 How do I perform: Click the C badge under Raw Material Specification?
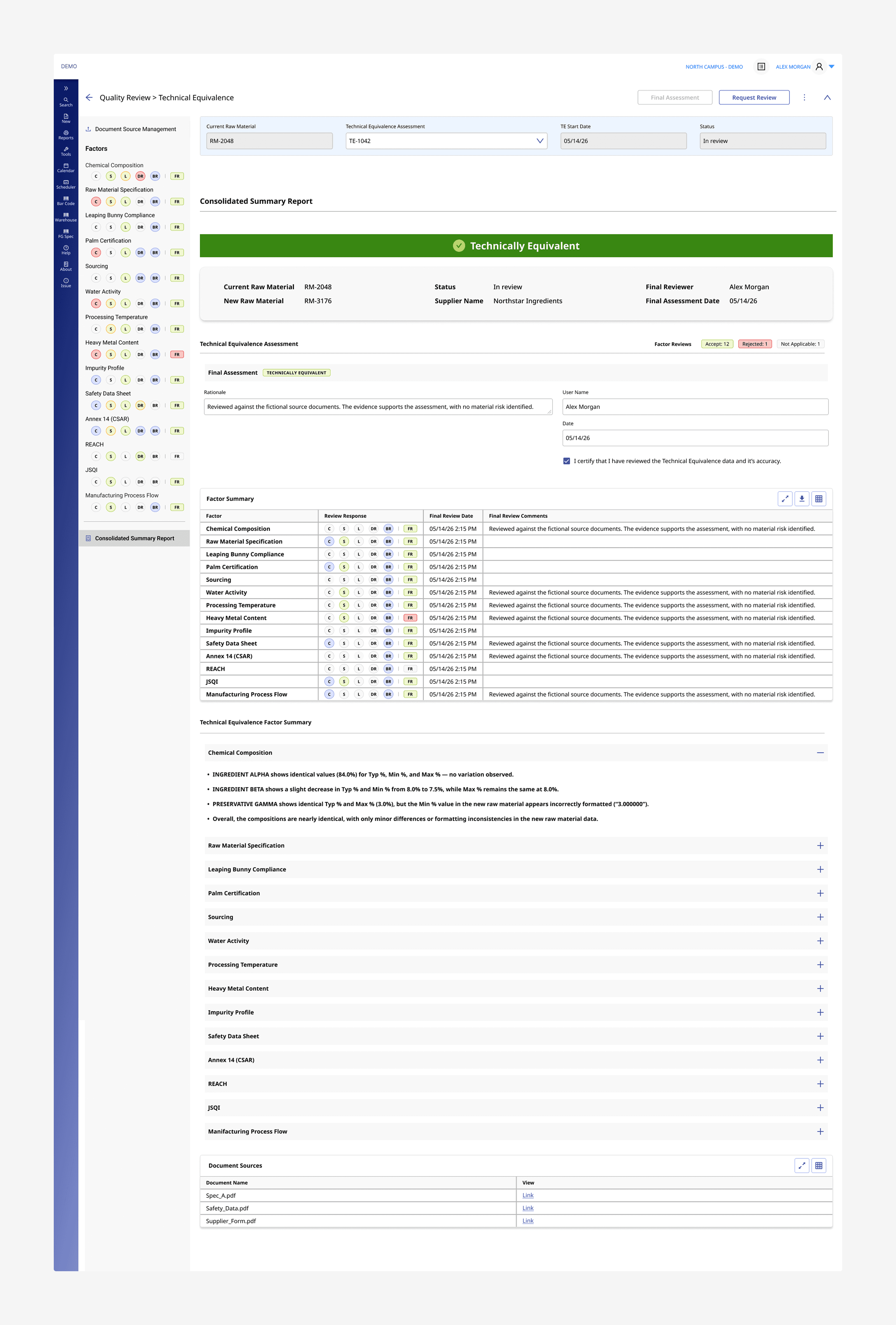(x=96, y=202)
